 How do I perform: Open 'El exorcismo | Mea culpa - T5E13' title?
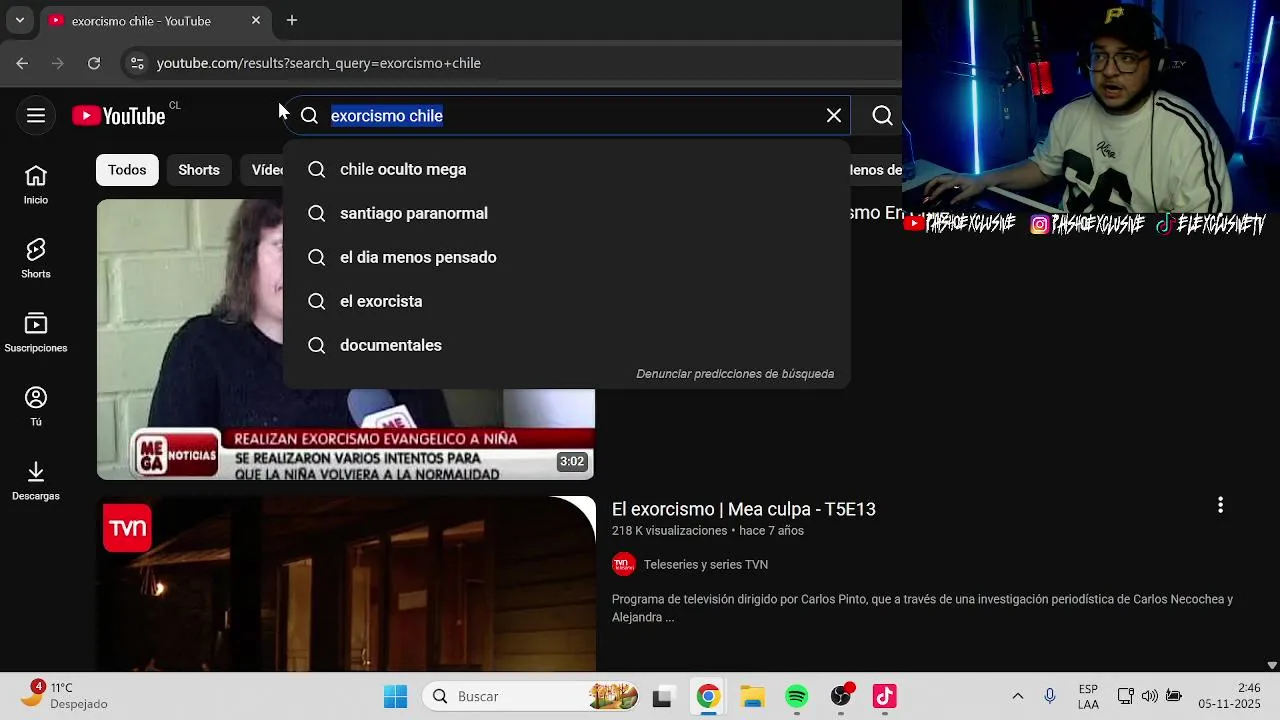click(744, 509)
